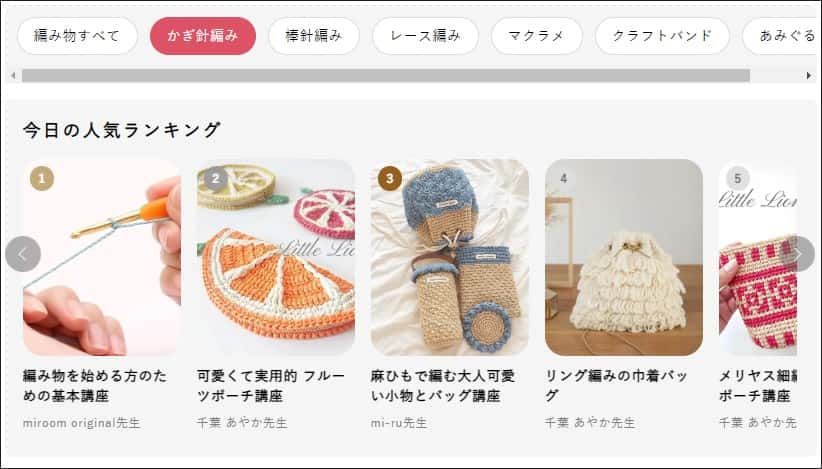Click the rank 1 badge icon
The width and height of the screenshot is (822, 469).
point(42,179)
